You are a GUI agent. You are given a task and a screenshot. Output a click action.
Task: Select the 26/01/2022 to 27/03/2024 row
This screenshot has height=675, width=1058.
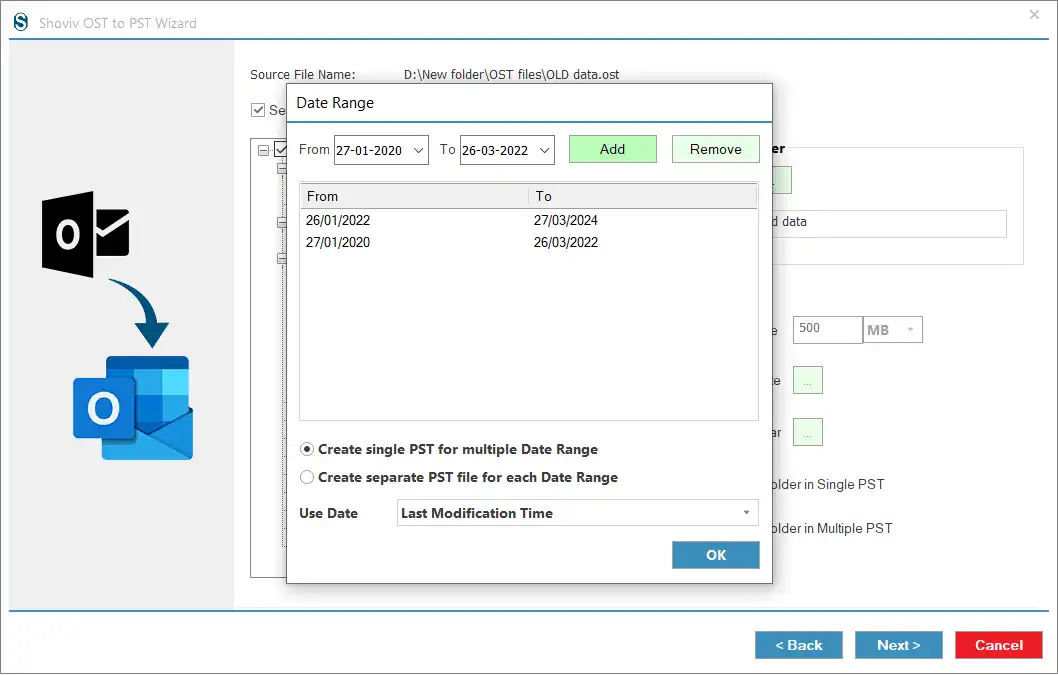(528, 220)
